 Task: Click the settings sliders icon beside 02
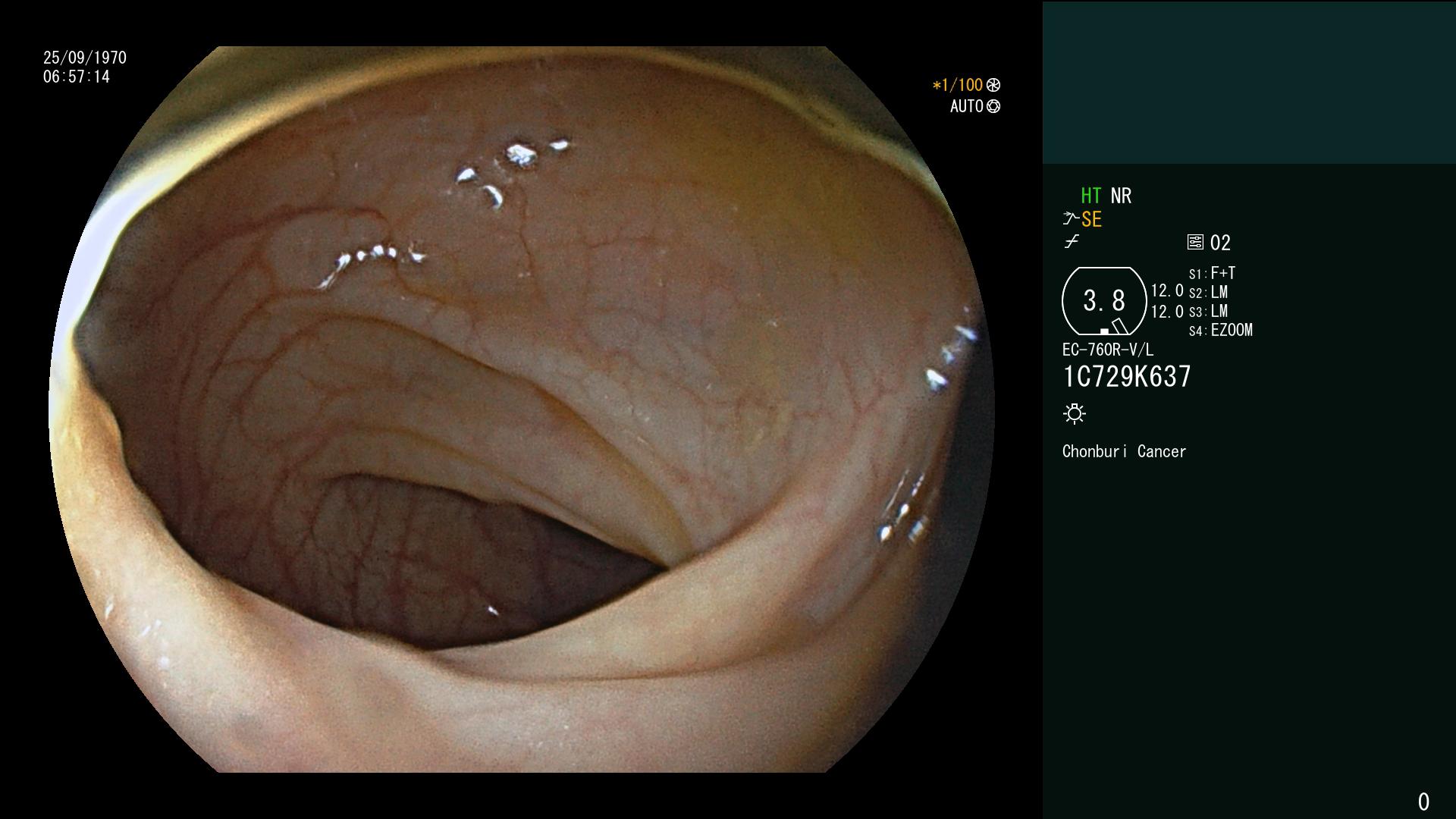[1195, 242]
